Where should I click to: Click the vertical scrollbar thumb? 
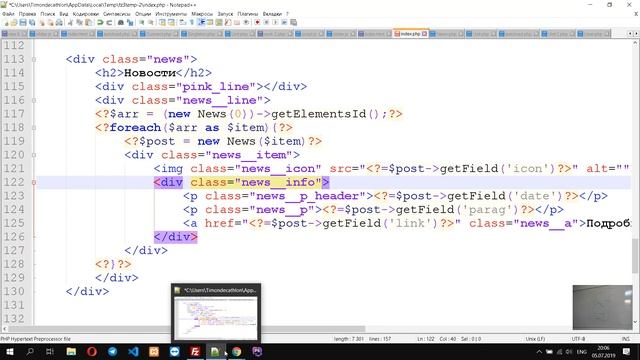click(x=635, y=255)
